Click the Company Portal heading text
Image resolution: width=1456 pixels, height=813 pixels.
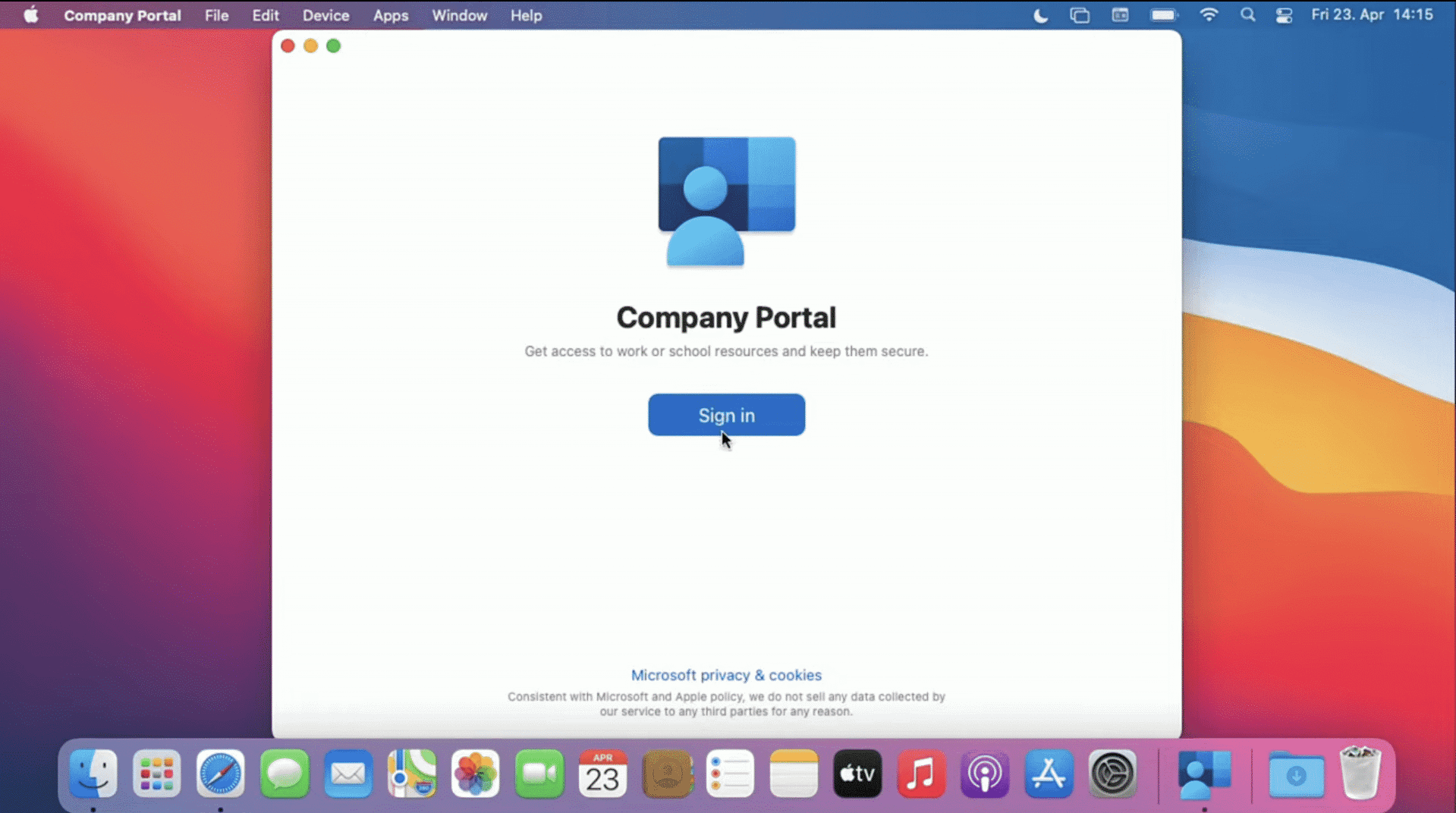pos(726,318)
